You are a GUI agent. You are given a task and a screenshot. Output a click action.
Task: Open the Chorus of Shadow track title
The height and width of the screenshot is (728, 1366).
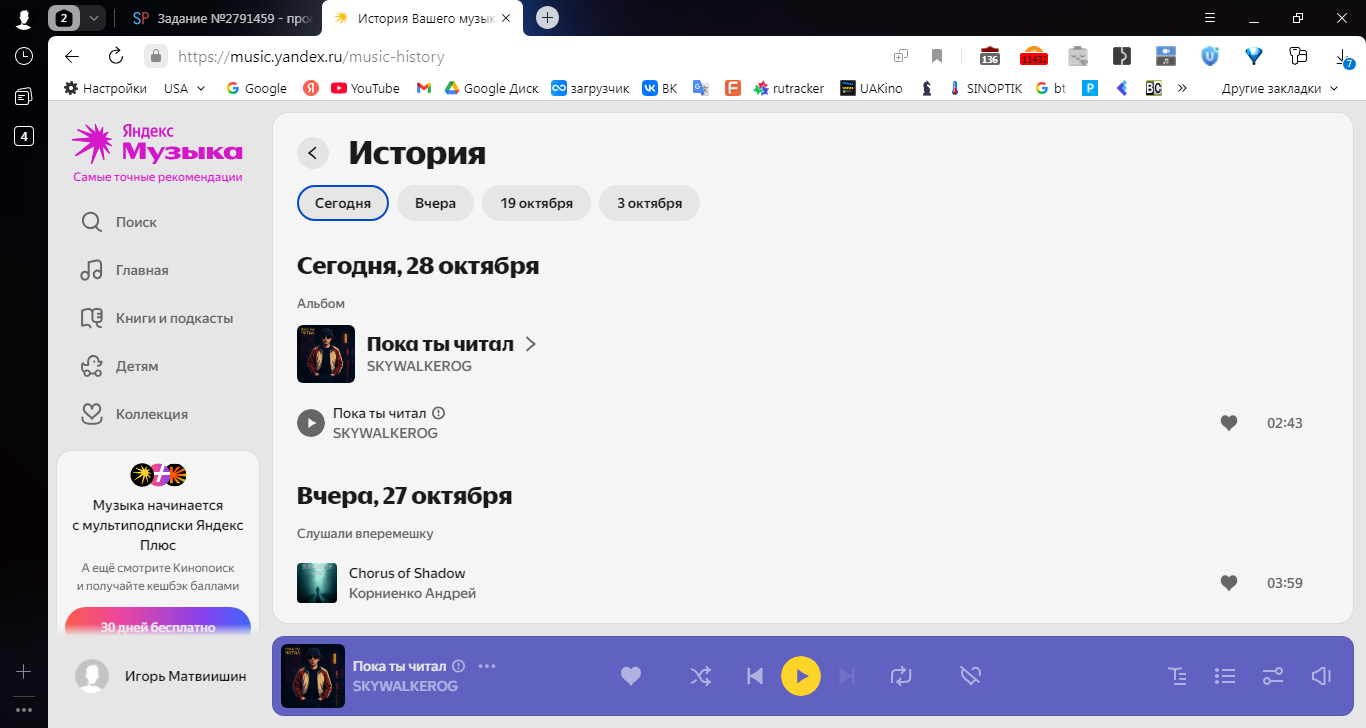click(407, 573)
